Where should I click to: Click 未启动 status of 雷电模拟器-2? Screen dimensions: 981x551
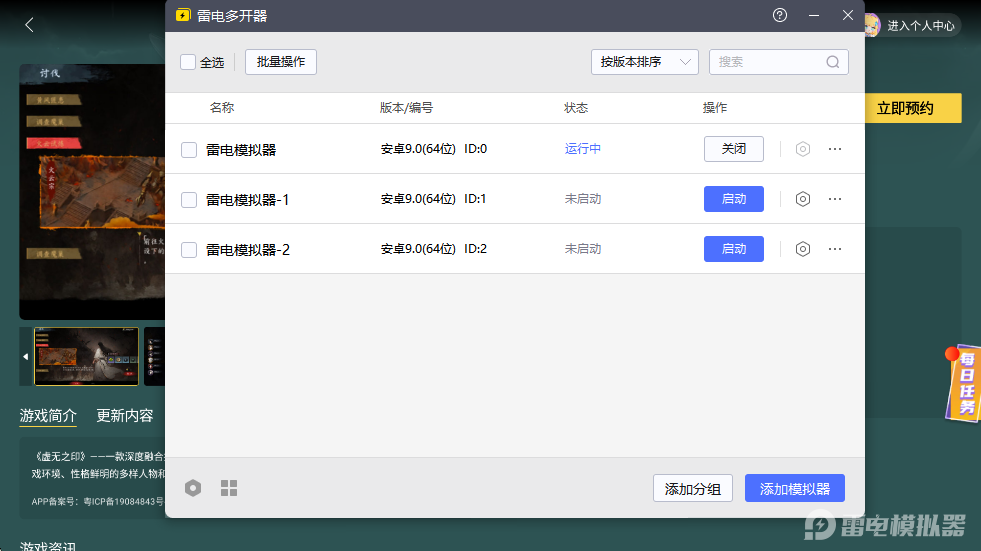(x=582, y=249)
